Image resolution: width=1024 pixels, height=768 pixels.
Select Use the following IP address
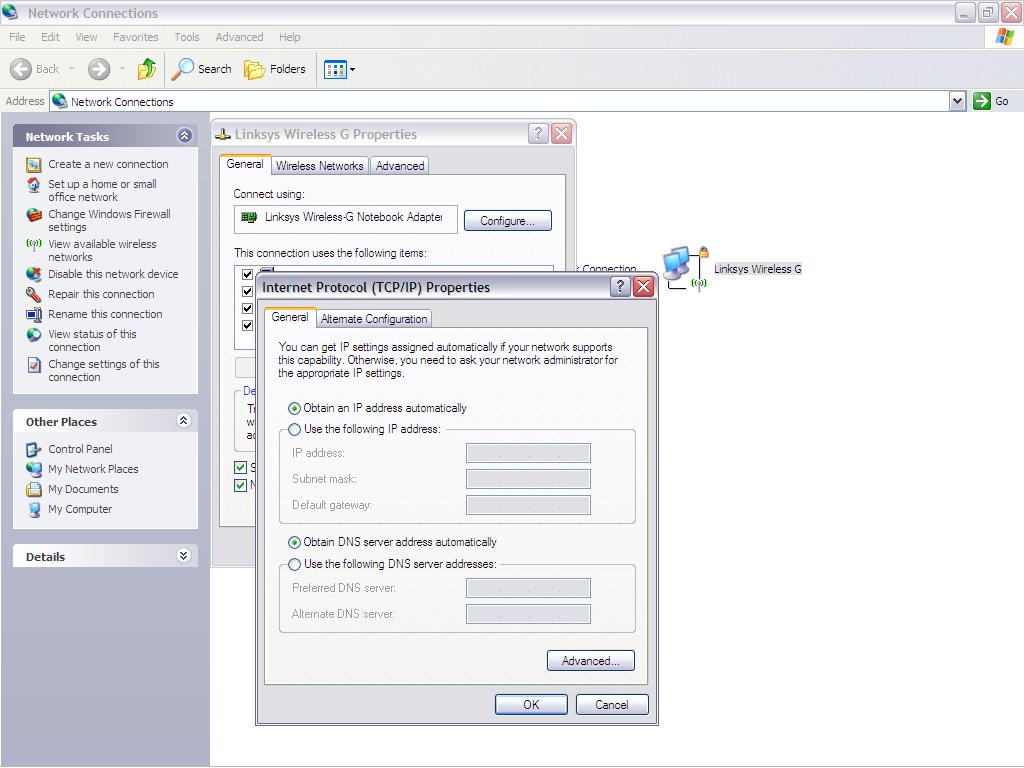point(295,430)
